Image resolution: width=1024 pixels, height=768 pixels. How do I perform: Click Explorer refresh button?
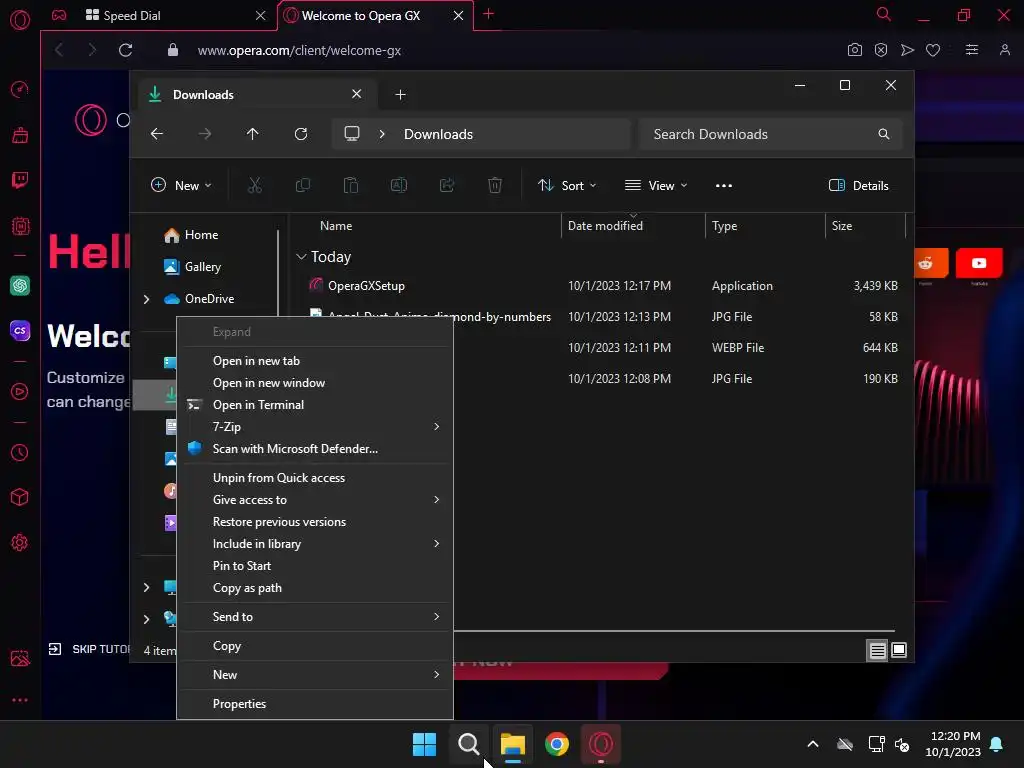[x=300, y=134]
